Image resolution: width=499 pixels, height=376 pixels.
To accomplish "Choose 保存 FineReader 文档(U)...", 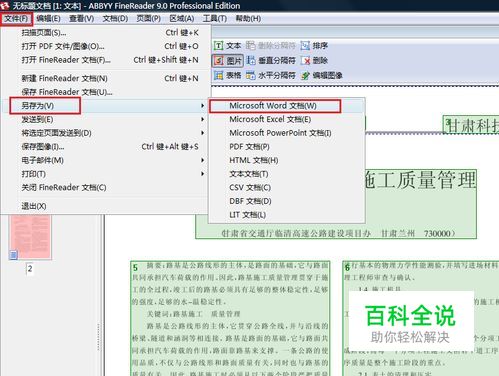I will tap(106, 92).
